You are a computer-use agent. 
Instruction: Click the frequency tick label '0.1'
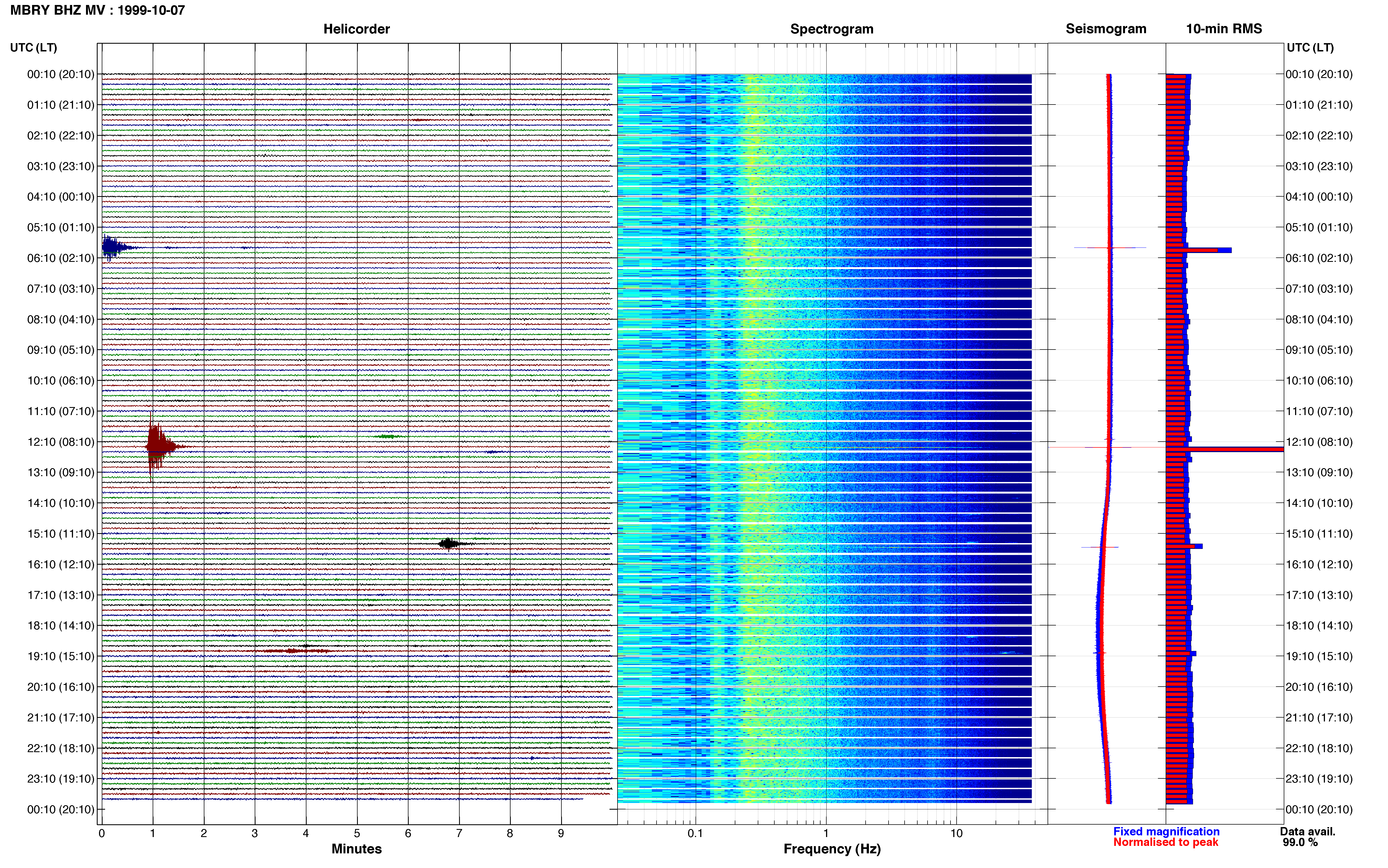point(695,833)
